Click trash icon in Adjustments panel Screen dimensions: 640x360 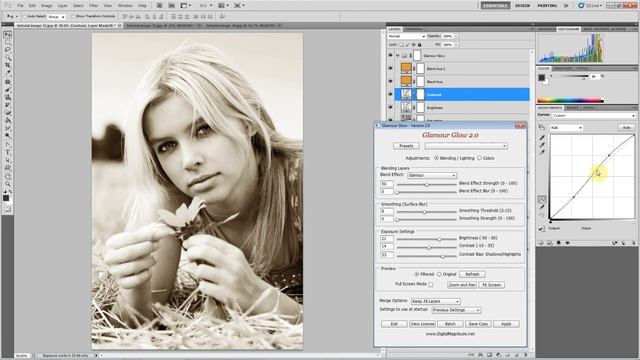click(x=633, y=243)
